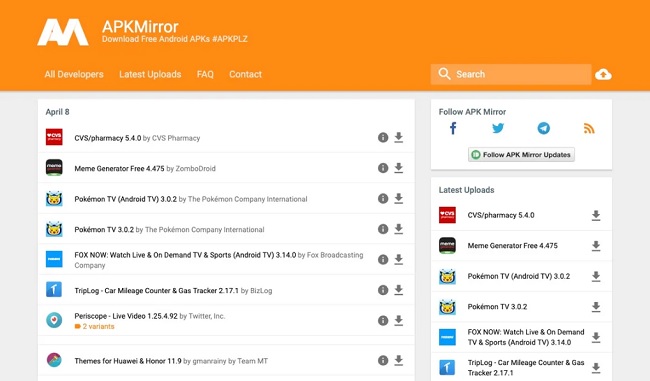Open the Contact page
Screen dimensions: 650x381
click(245, 74)
